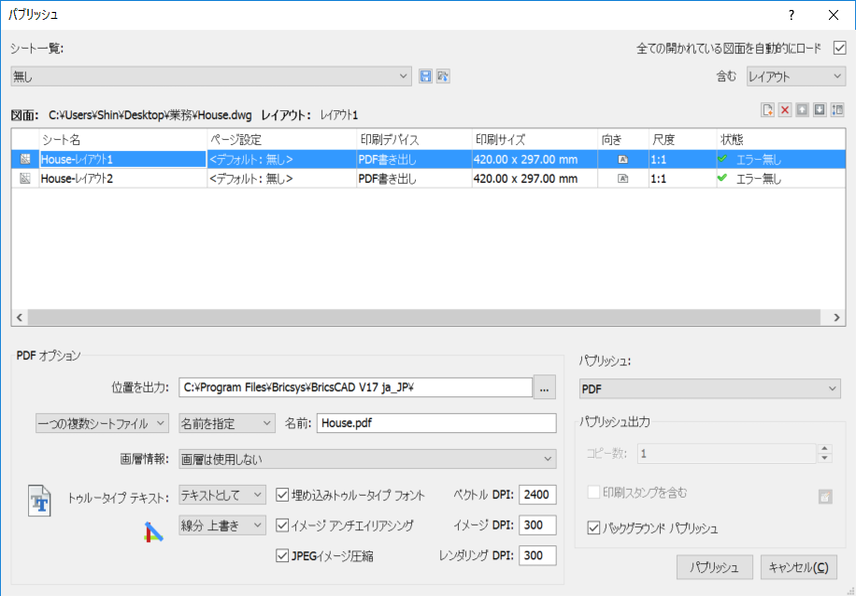Toggle JPEGイメージ圧縮 checkbox
The height and width of the screenshot is (596, 856).
point(282,556)
